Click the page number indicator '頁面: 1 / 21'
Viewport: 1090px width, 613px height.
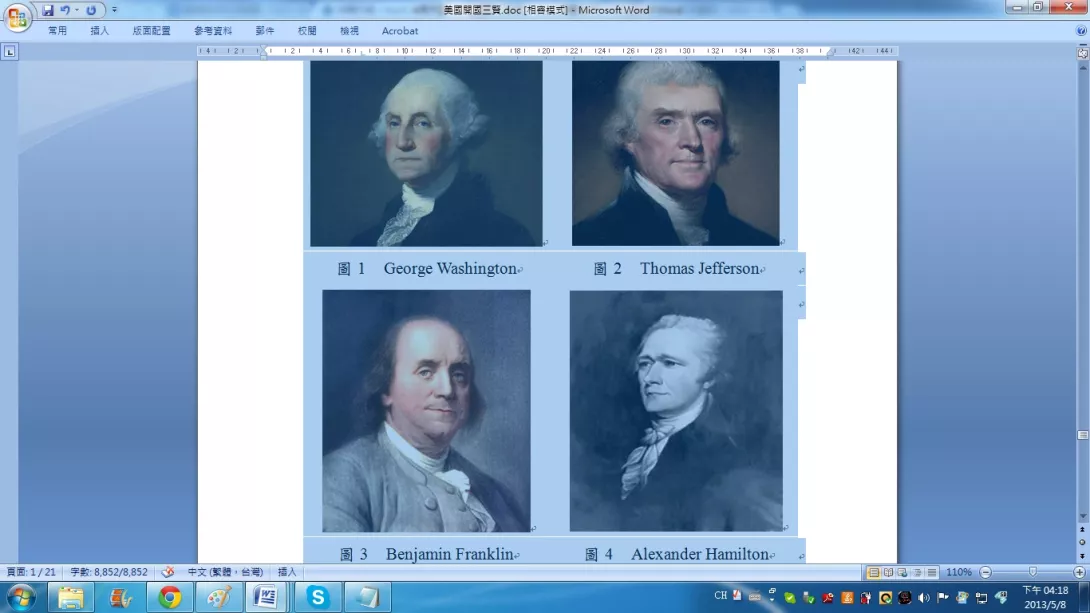(x=31, y=572)
